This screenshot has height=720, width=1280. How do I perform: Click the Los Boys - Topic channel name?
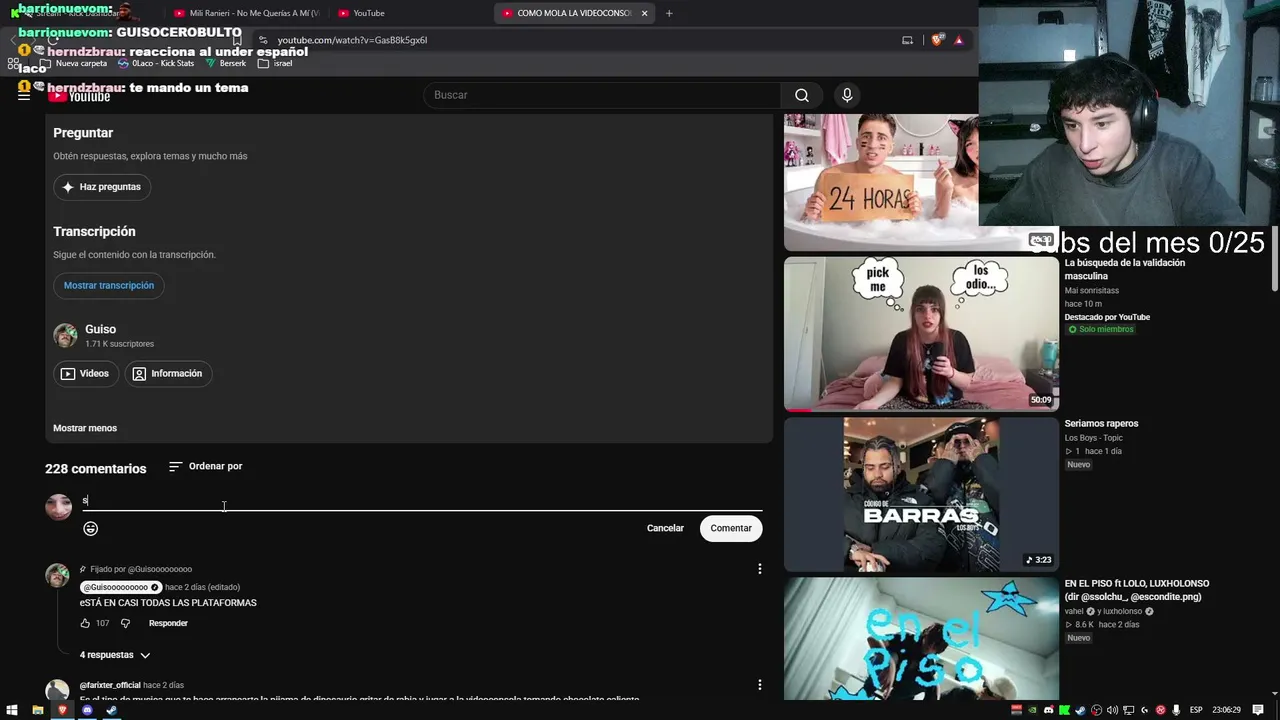[1094, 437]
